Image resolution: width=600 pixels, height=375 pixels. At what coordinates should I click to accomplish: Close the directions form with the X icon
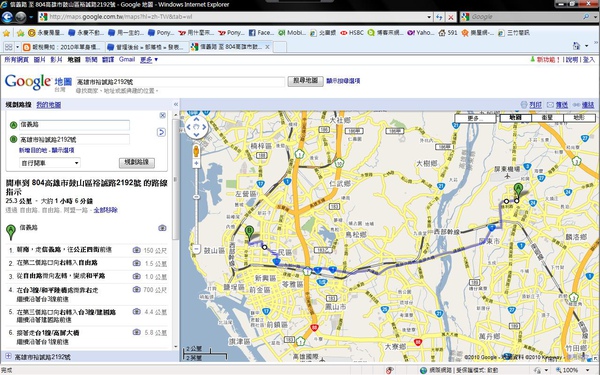coord(163,115)
